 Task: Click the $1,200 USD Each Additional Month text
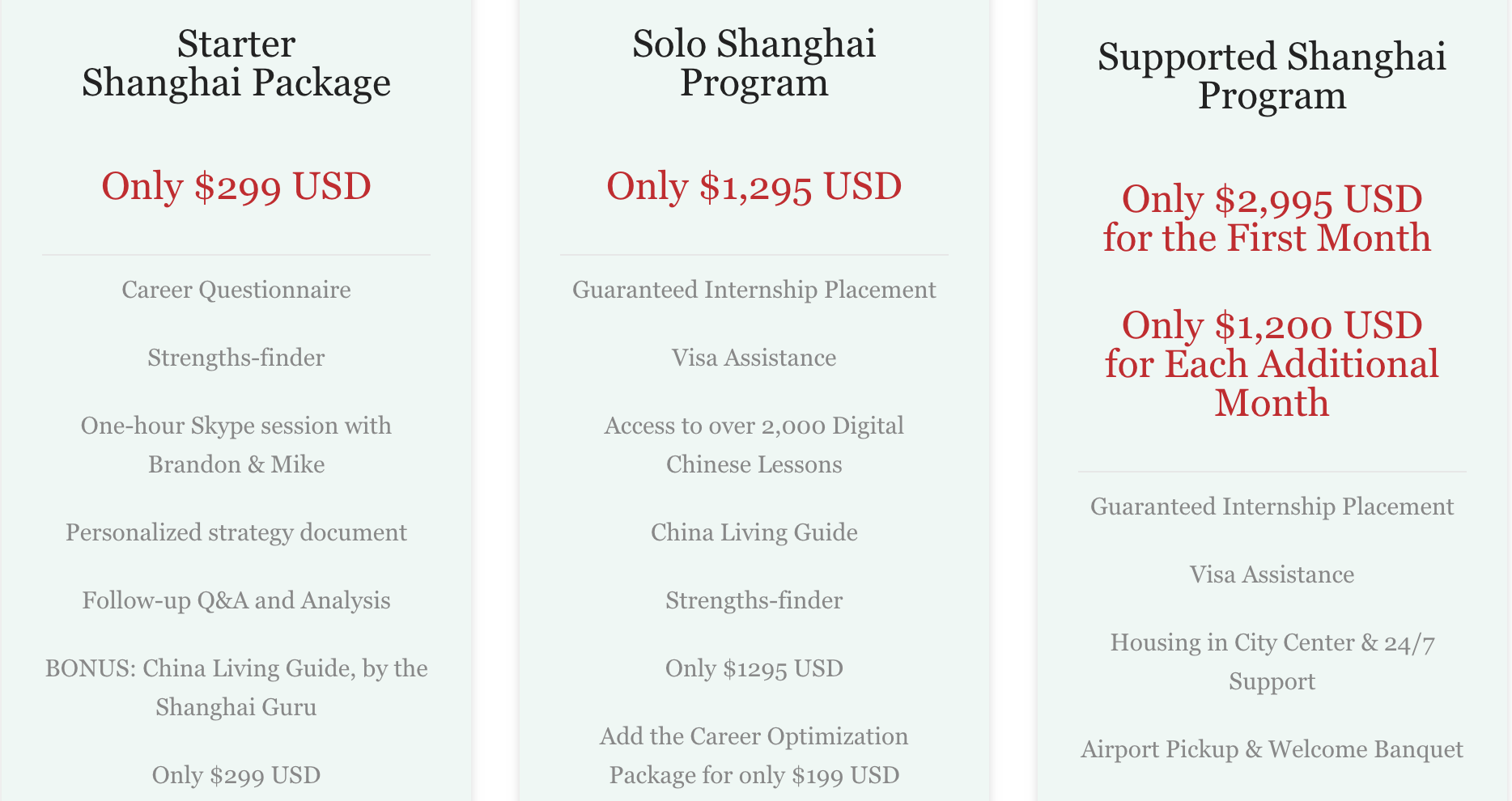pos(1272,364)
